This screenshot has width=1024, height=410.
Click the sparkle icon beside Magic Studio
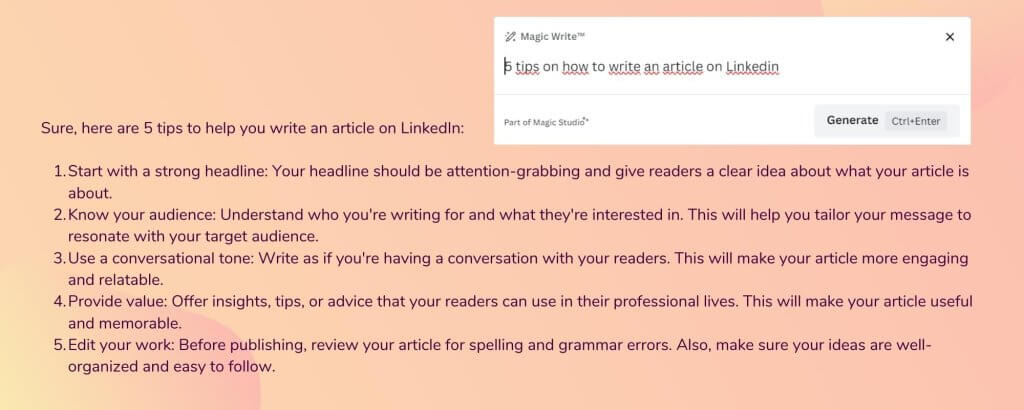pyautogui.click(x=586, y=119)
